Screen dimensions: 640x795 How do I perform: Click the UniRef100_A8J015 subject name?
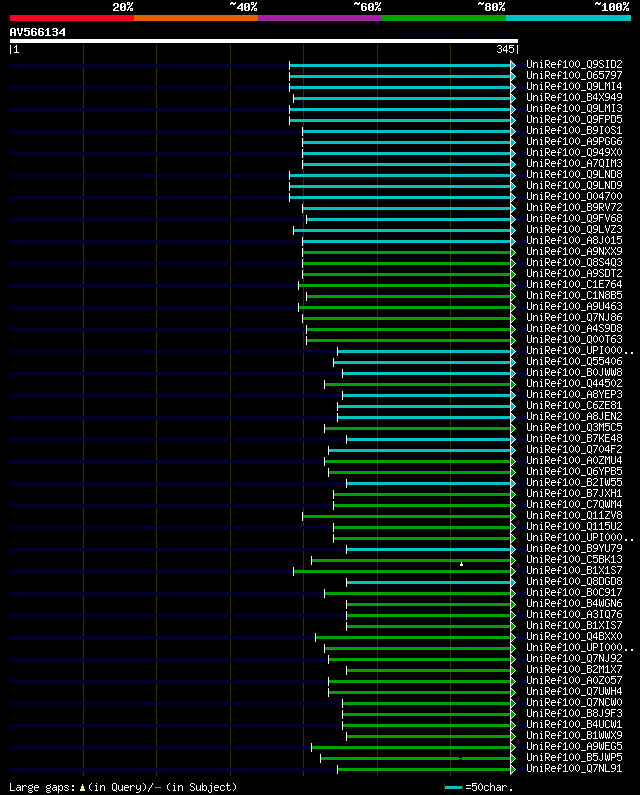(x=574, y=240)
